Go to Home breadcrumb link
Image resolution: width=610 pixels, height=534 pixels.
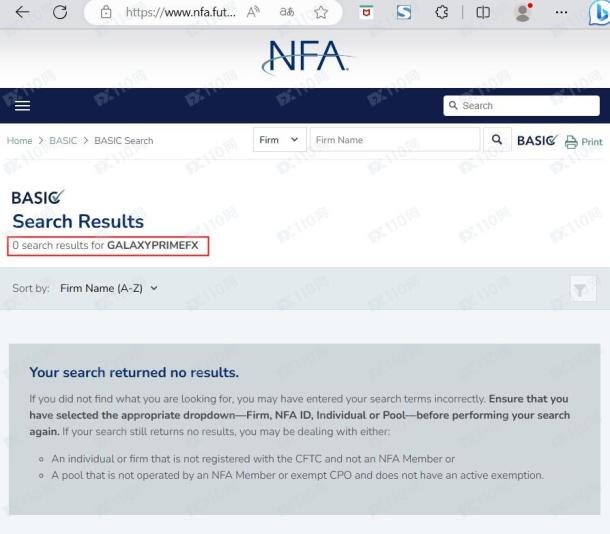(x=19, y=140)
